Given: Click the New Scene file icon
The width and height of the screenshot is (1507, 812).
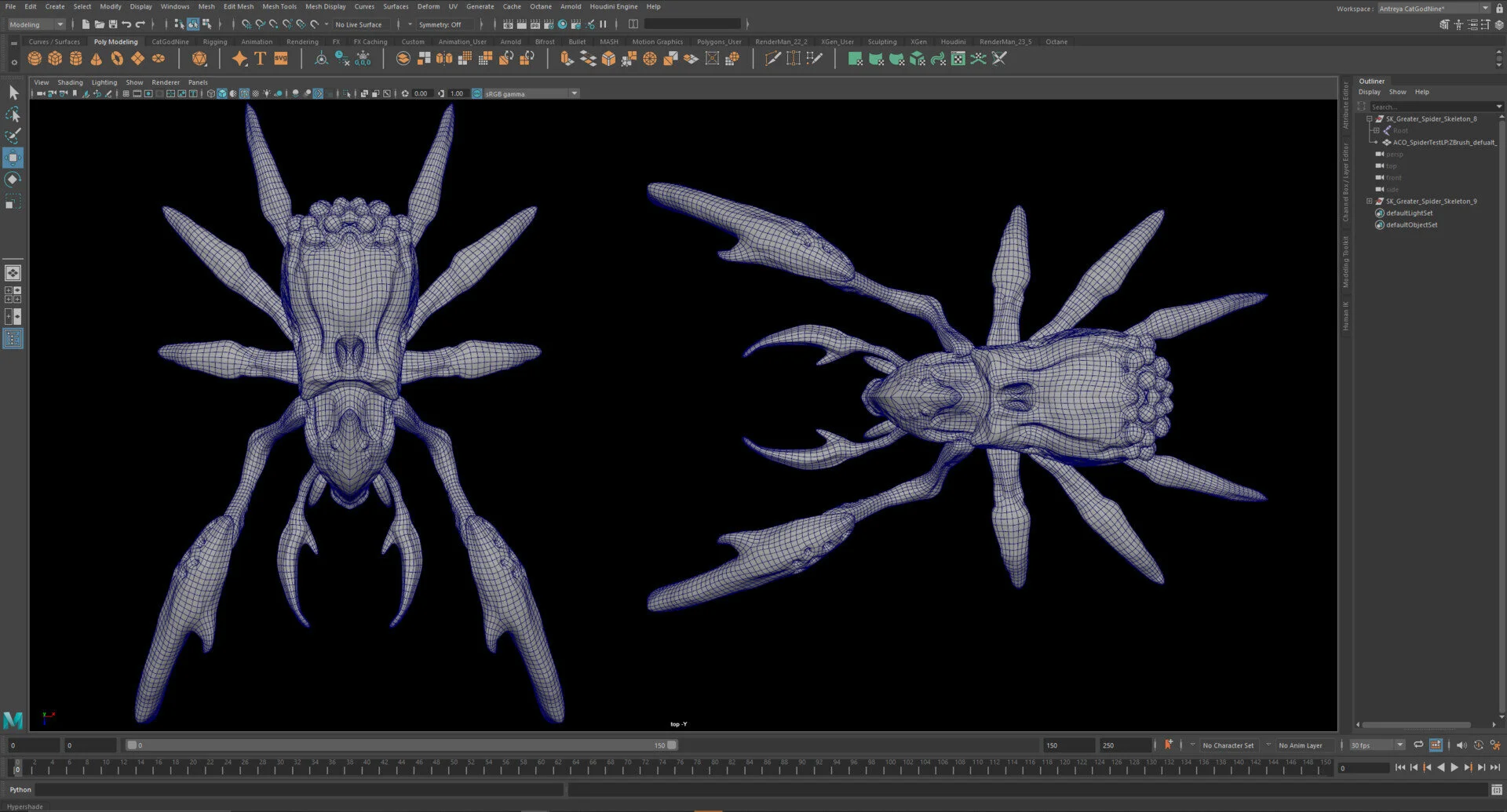Looking at the screenshot, I should click(86, 24).
